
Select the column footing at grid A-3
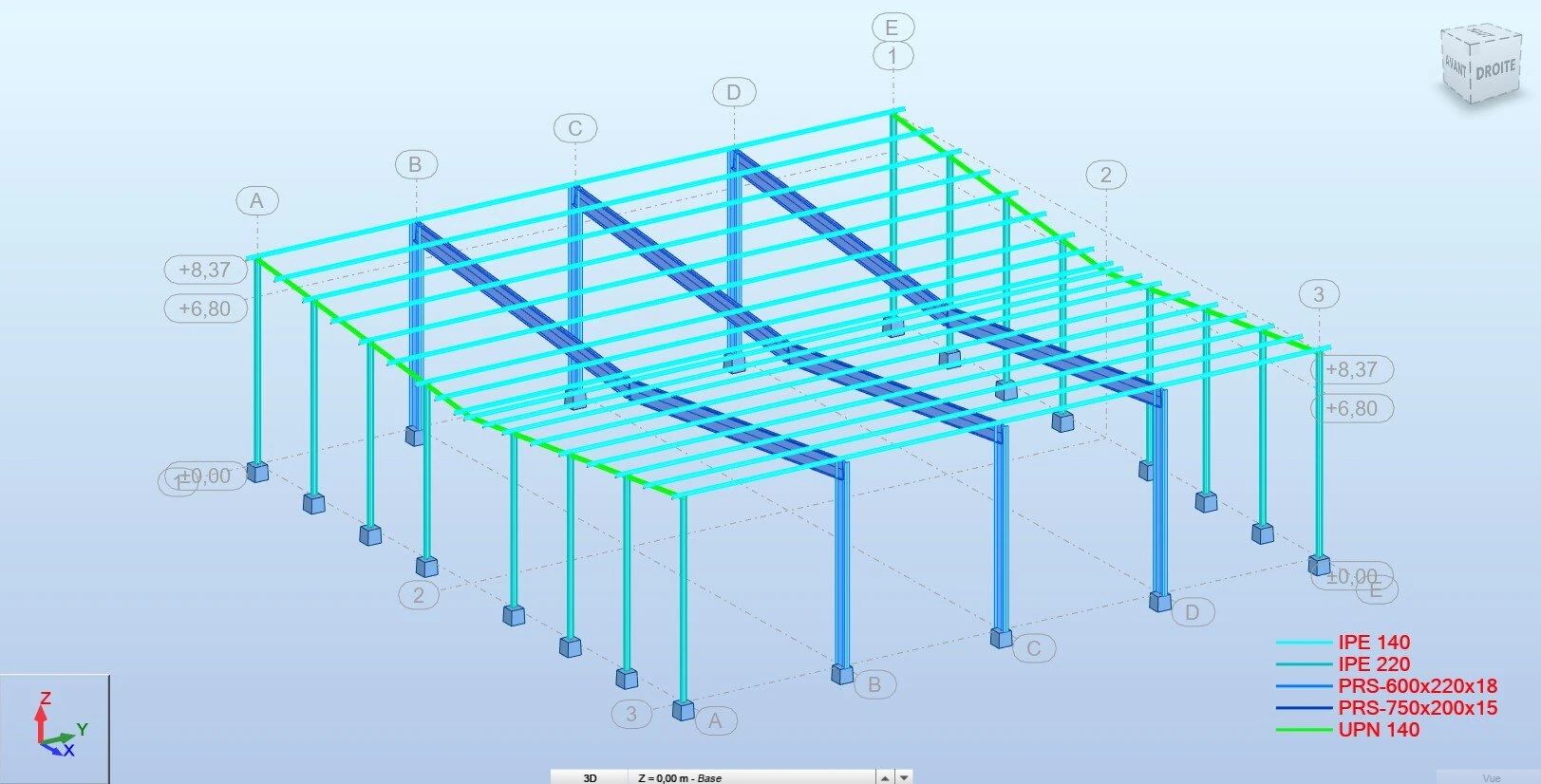click(683, 710)
